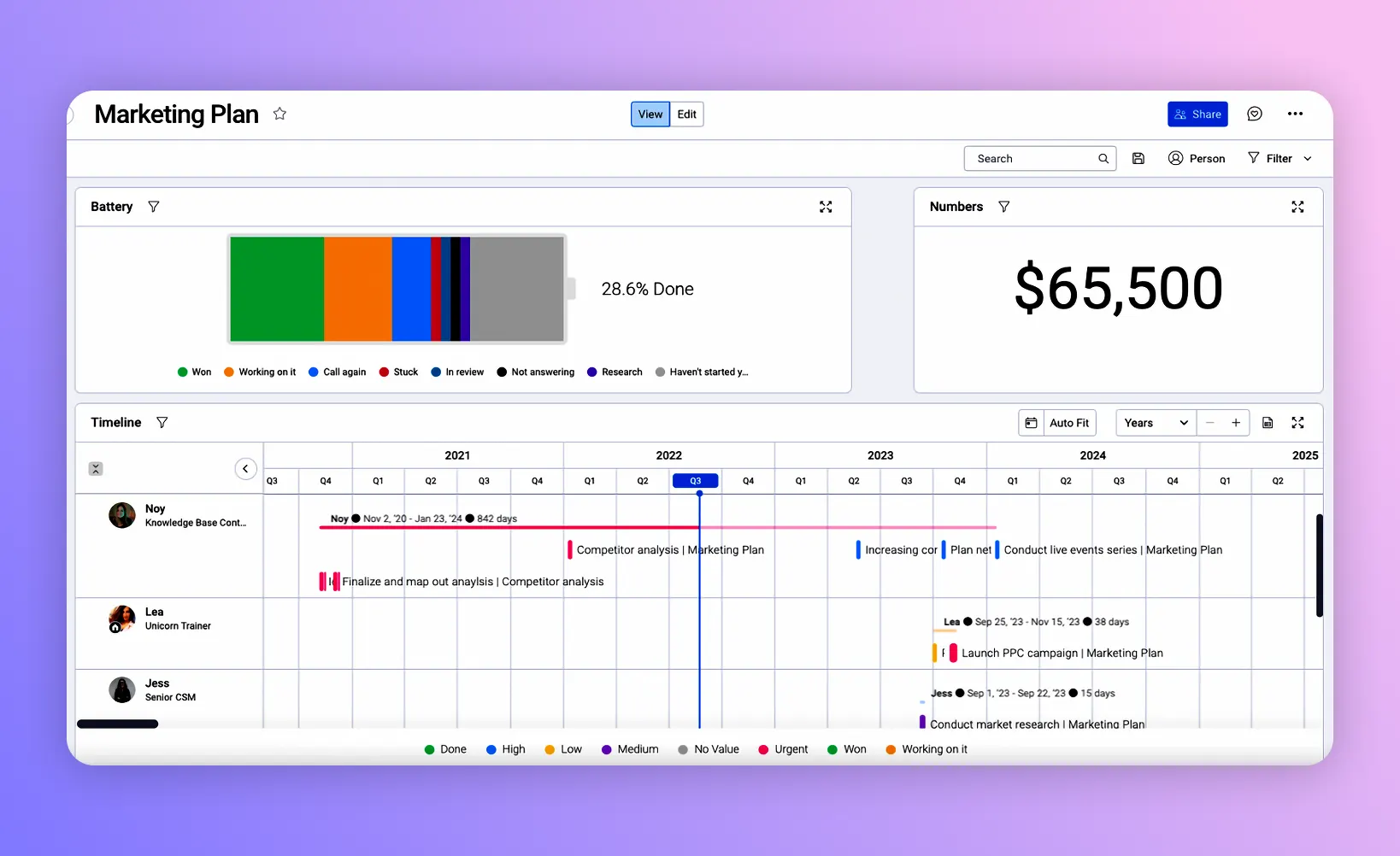Switch to Edit mode
The width and height of the screenshot is (1400, 856).
(x=687, y=114)
